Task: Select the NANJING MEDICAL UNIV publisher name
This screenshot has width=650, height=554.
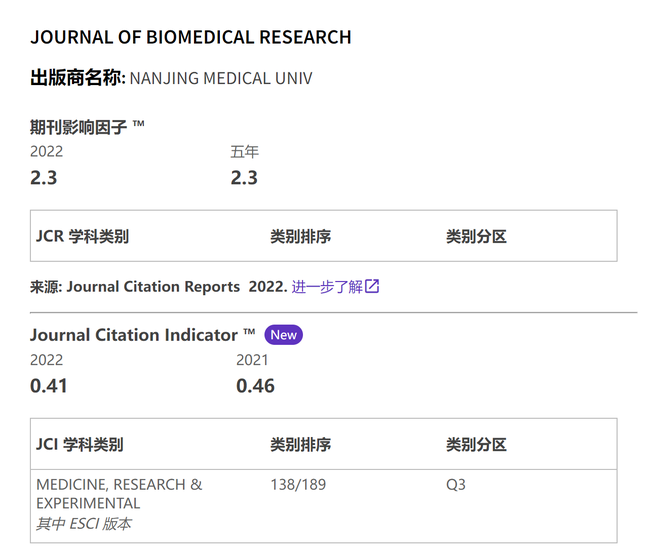Action: 221,78
